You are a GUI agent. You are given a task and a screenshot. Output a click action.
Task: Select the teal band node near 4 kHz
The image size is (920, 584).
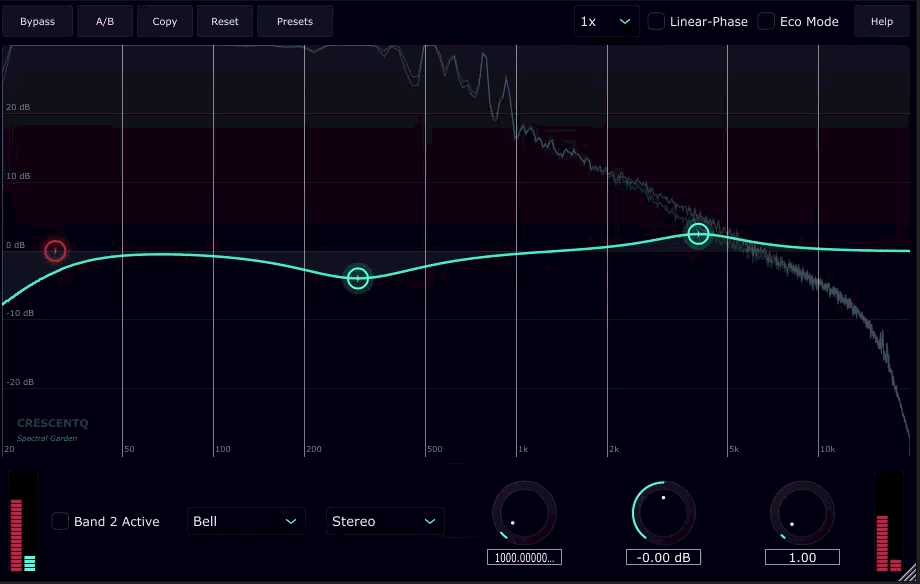tap(698, 234)
